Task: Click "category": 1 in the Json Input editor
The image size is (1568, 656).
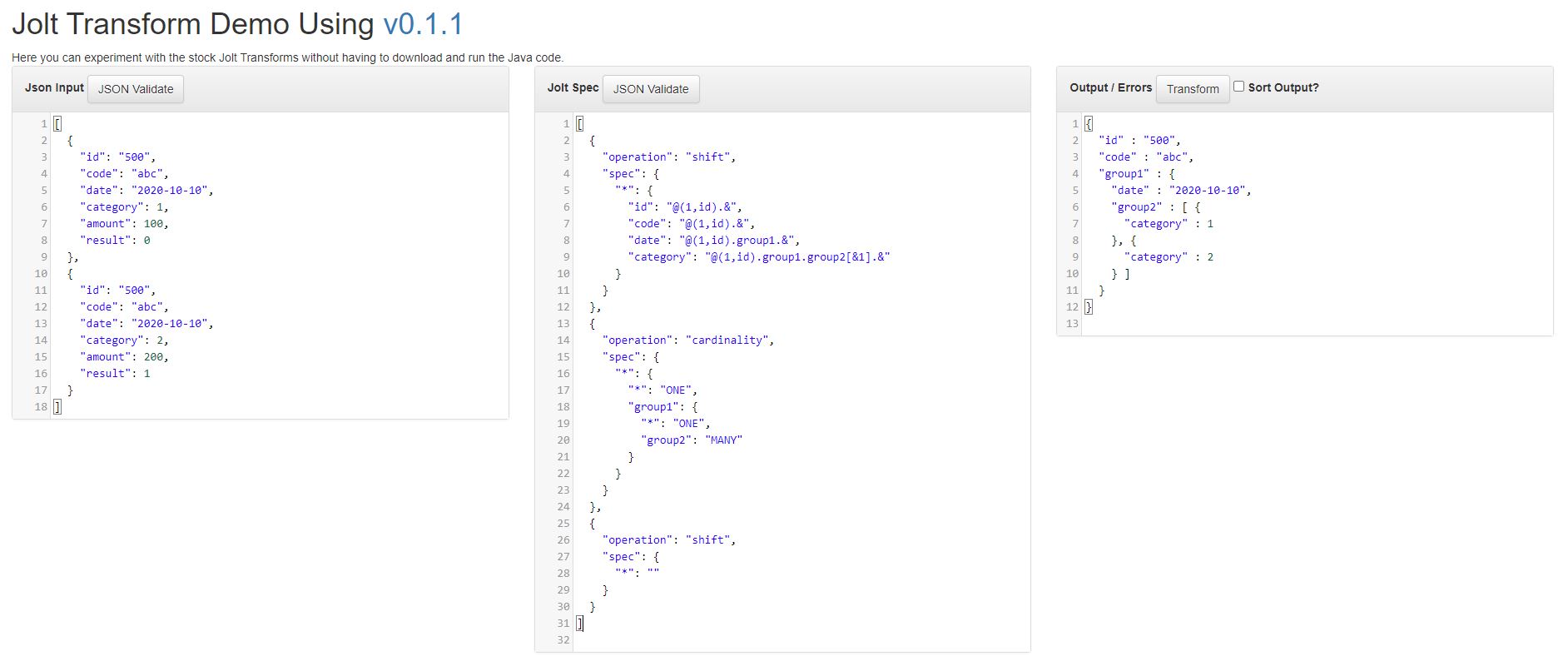Action: [124, 207]
